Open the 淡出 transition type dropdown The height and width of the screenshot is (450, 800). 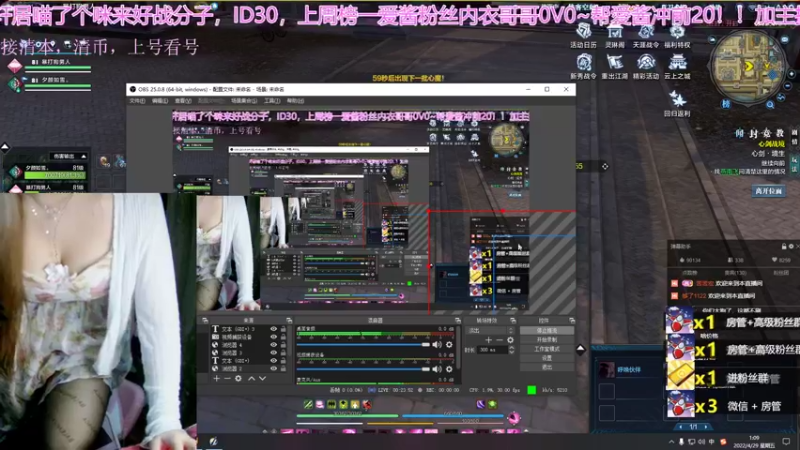pyautogui.click(x=491, y=331)
